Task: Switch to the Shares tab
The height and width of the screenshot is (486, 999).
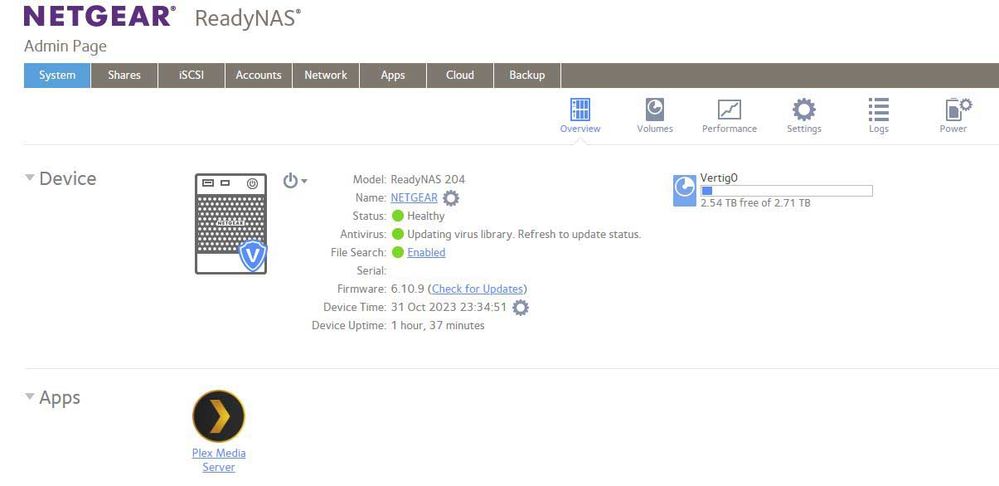Action: coord(124,75)
